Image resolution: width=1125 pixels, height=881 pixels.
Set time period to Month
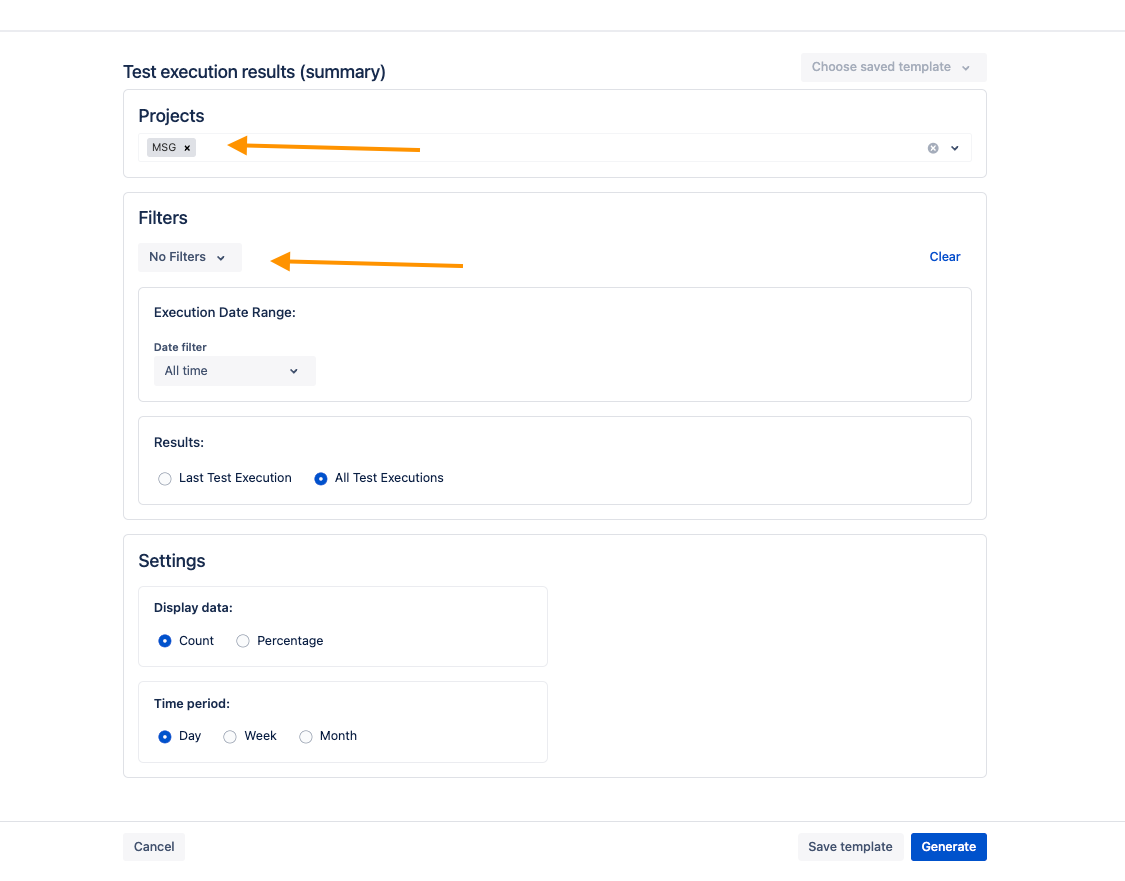pyautogui.click(x=306, y=737)
